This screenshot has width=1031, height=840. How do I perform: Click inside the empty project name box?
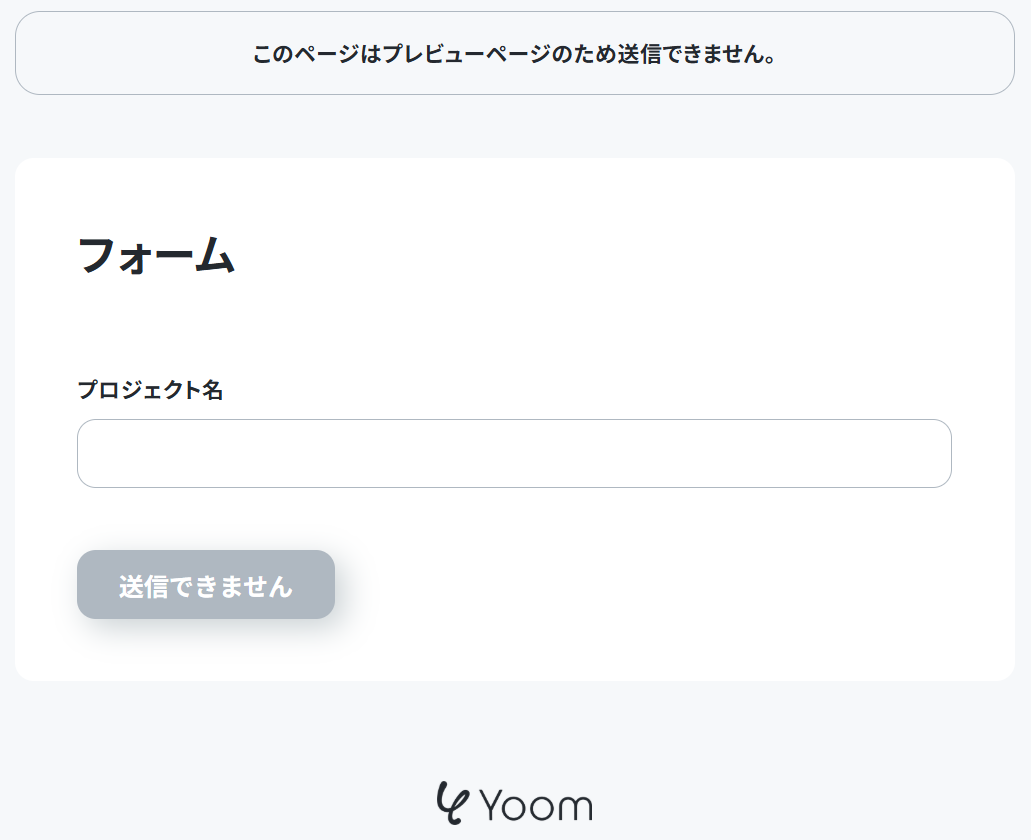tap(514, 454)
